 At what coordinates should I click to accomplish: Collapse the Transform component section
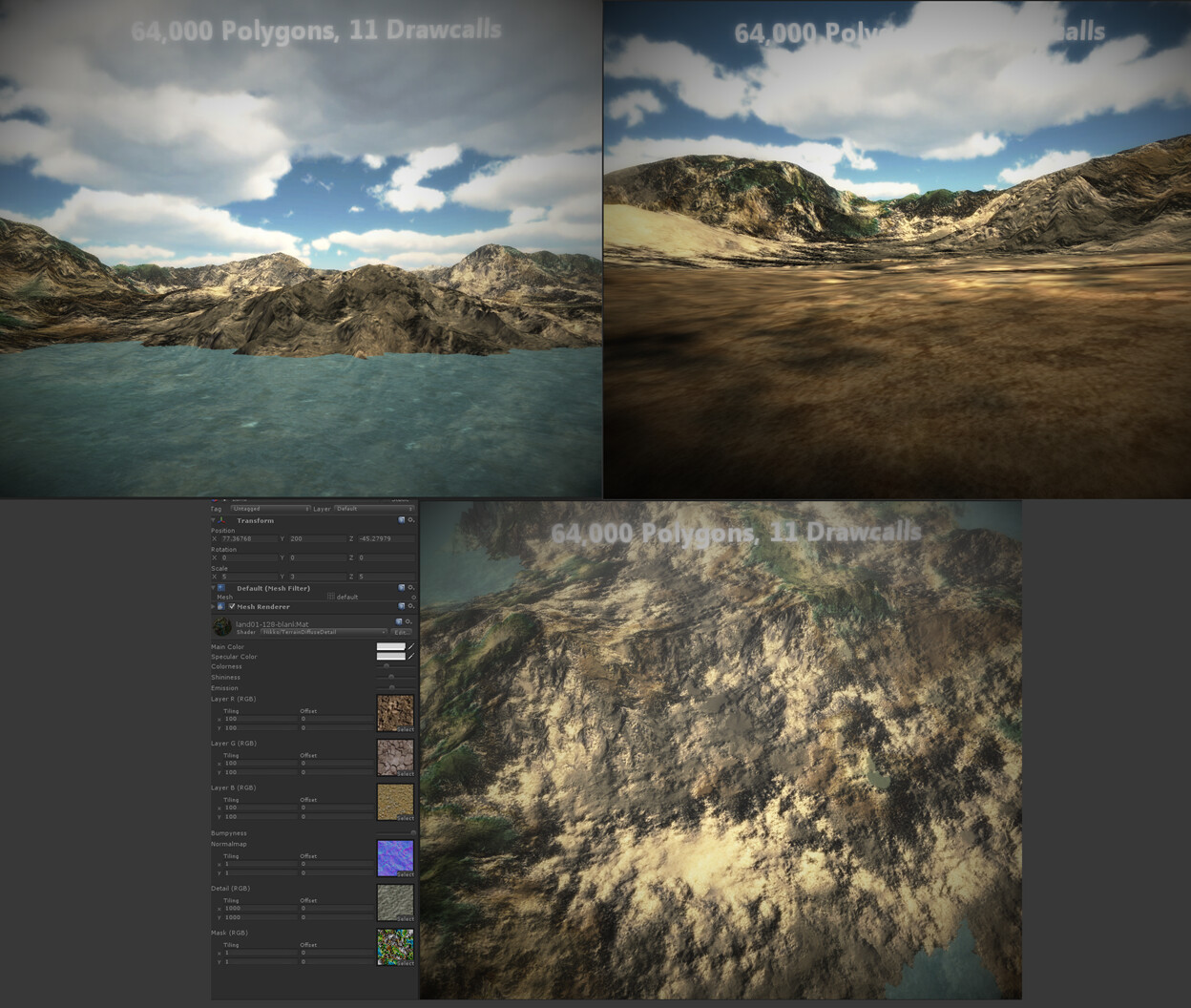tap(213, 520)
